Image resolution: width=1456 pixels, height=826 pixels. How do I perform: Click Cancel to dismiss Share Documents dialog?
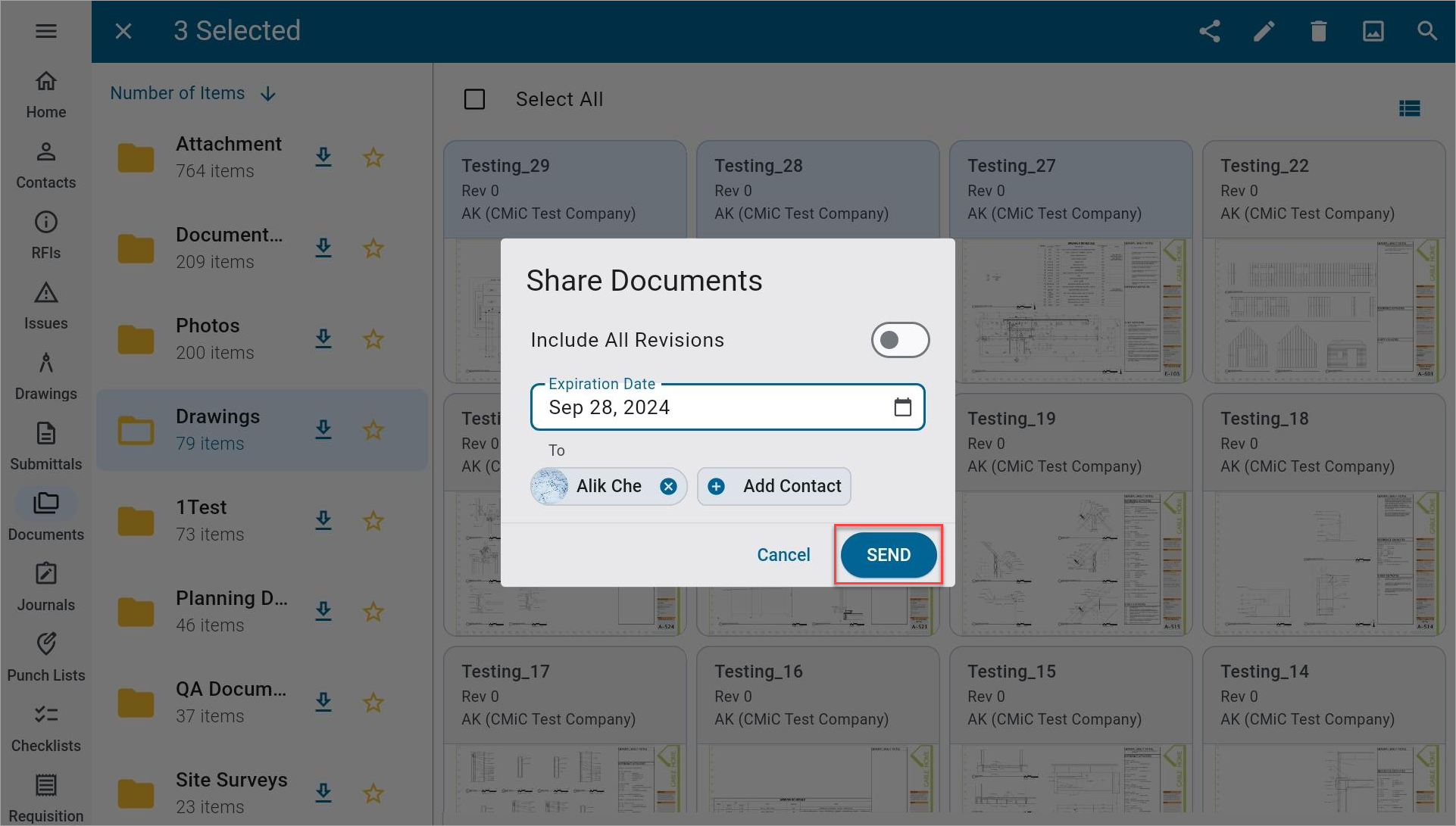tap(784, 555)
